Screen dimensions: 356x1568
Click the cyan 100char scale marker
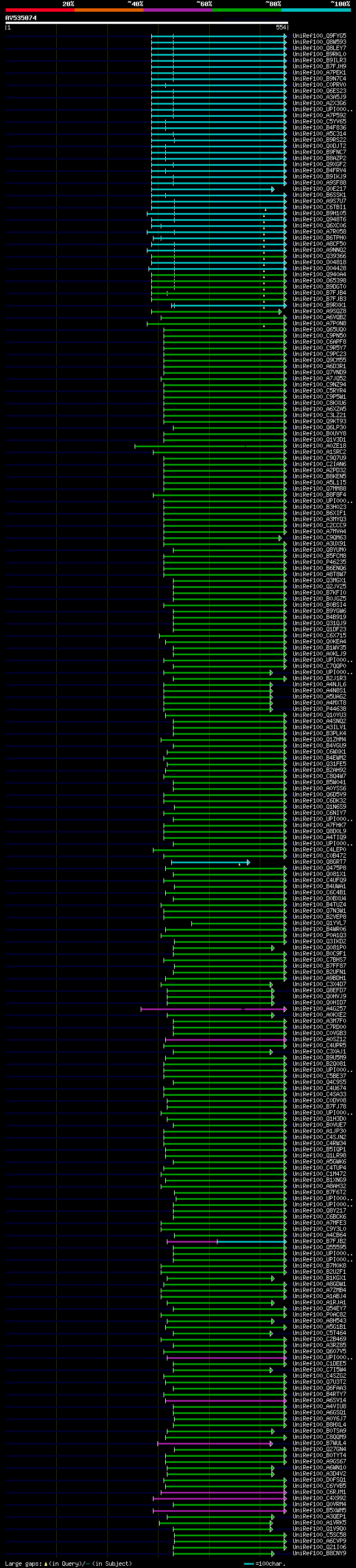248,1563
